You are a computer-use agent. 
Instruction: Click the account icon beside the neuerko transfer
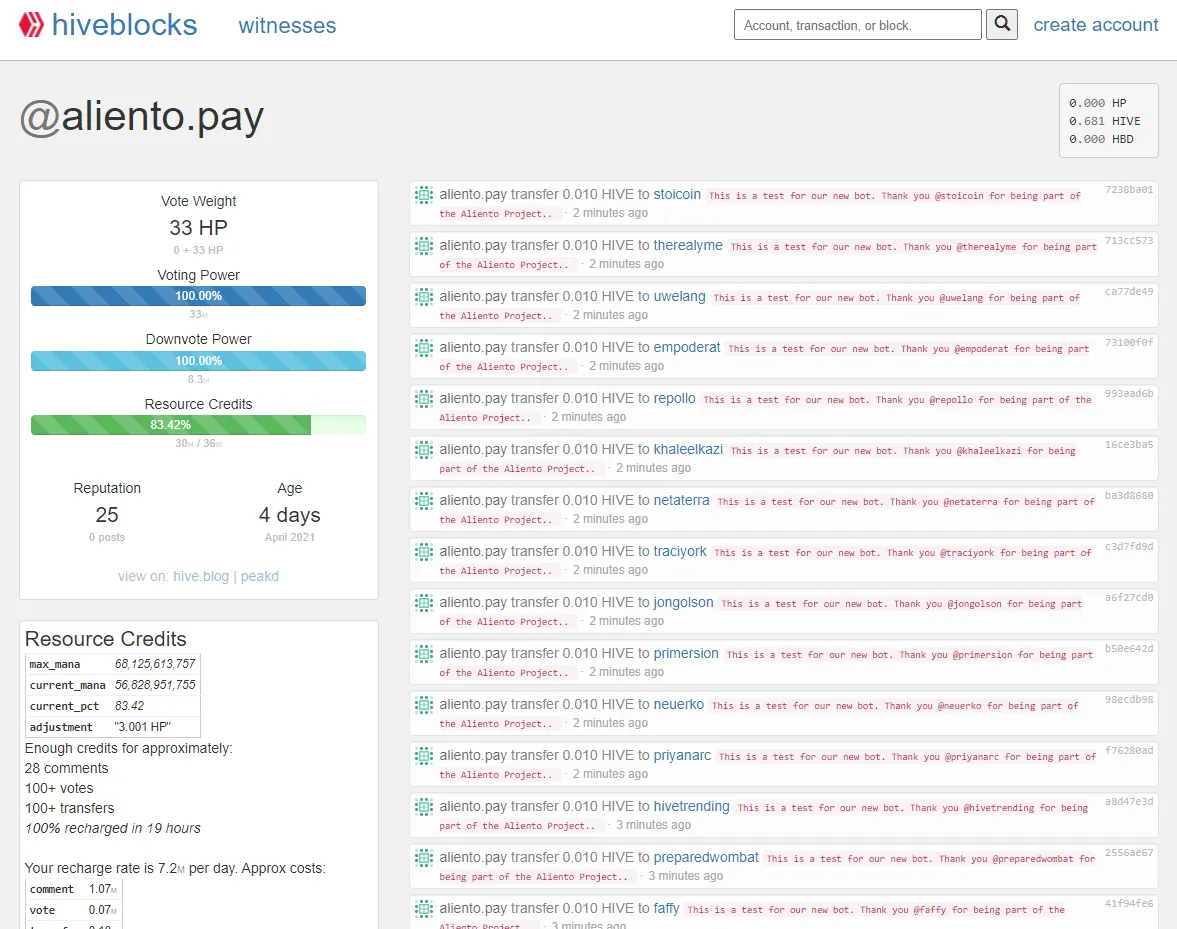coord(424,705)
